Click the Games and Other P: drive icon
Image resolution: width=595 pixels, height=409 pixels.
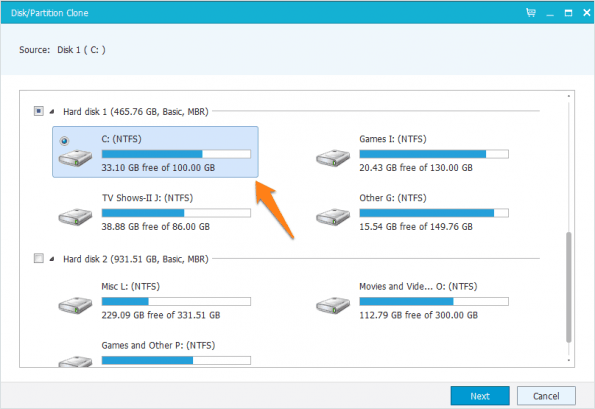pos(75,361)
